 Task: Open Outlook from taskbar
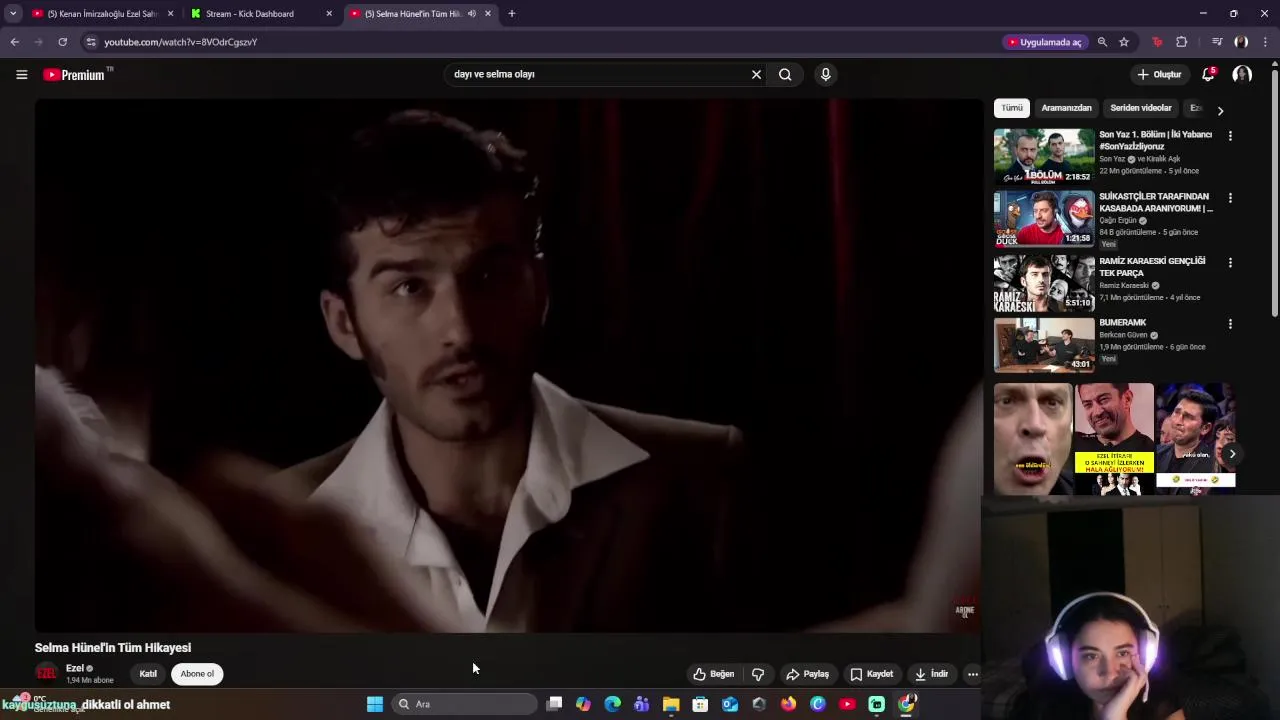pyautogui.click(x=730, y=704)
